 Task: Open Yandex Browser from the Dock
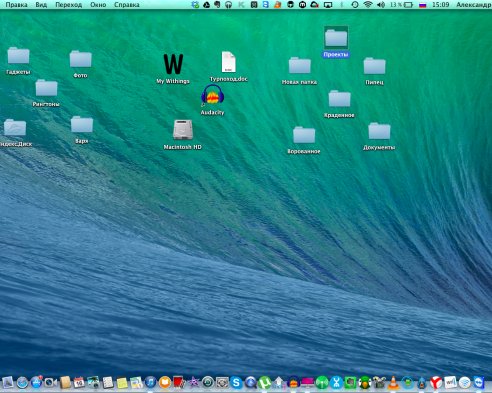point(436,382)
